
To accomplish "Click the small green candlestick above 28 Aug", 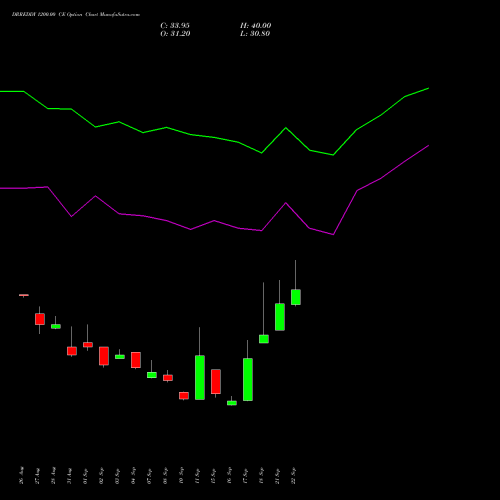I will 56,326.
